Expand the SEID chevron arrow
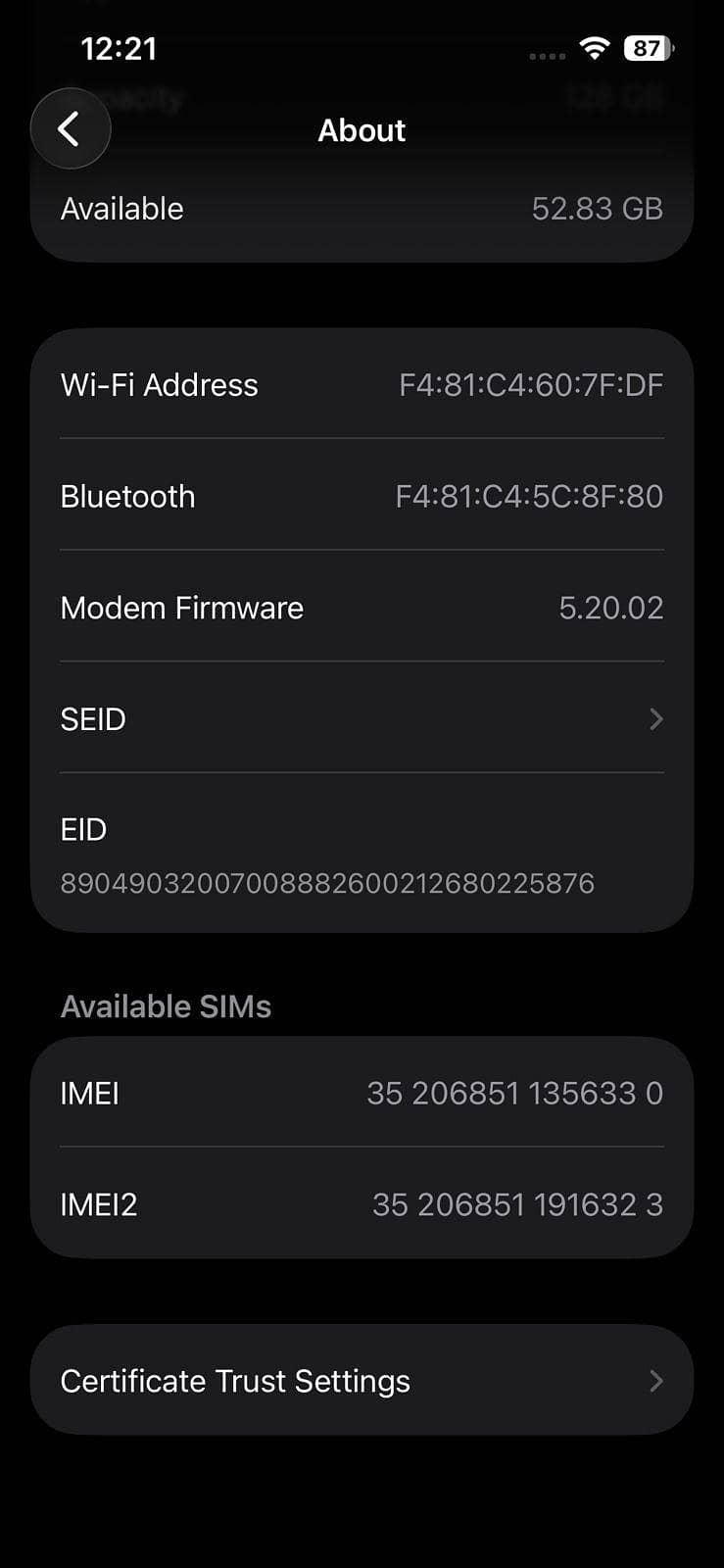The image size is (724, 1568). (x=655, y=719)
